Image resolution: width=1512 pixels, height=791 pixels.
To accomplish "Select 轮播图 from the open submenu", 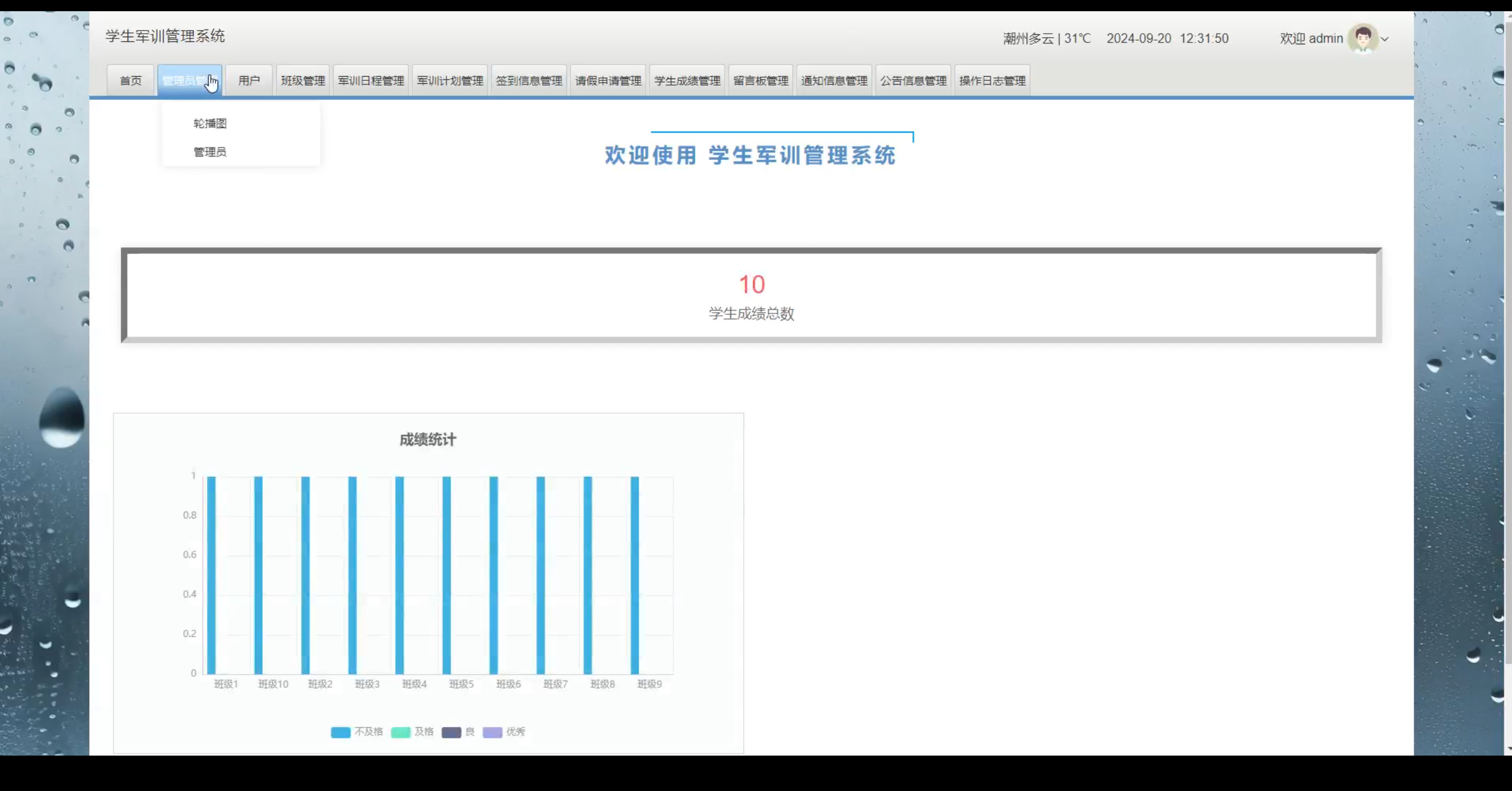I will click(210, 123).
